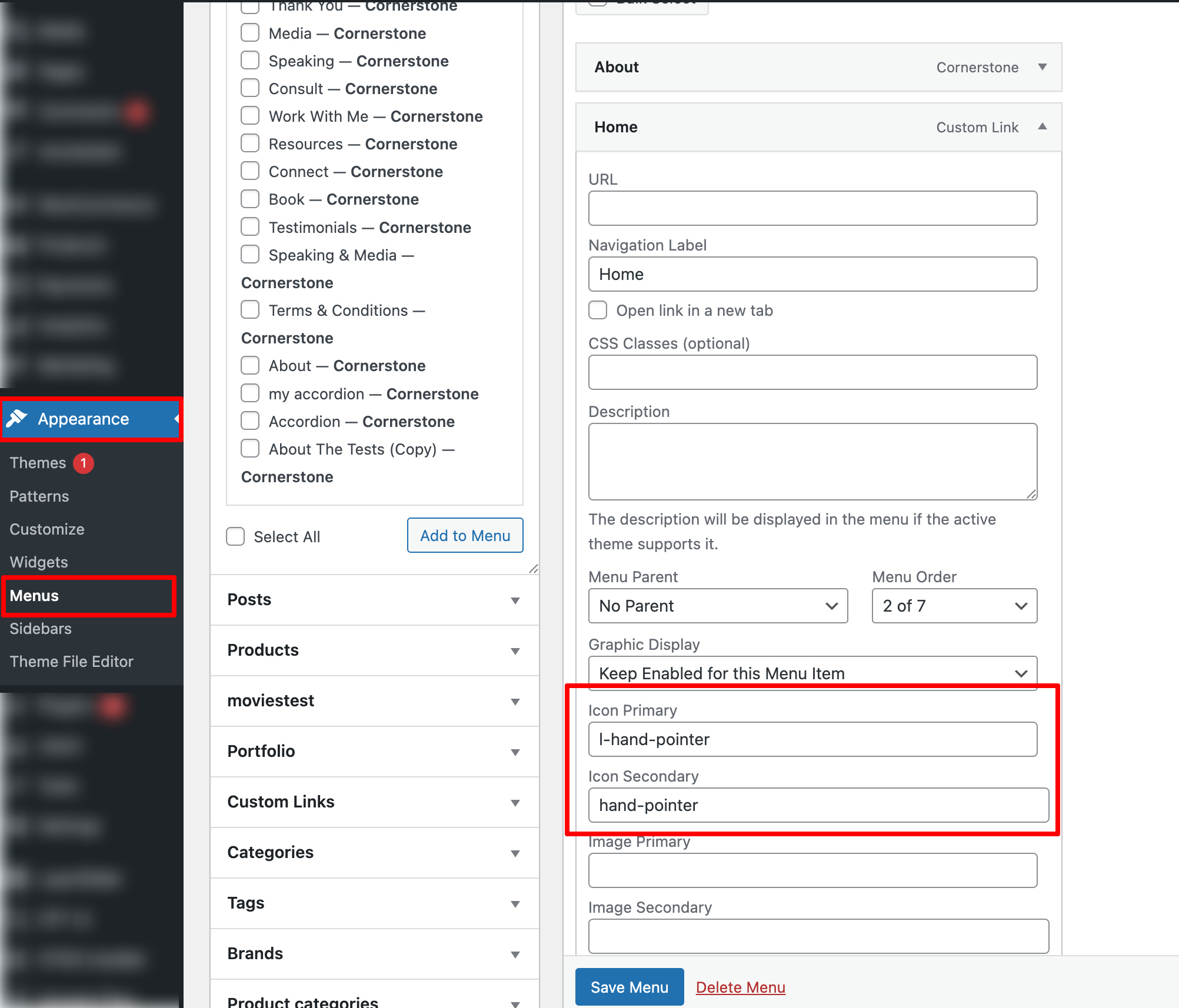The width and height of the screenshot is (1179, 1008).
Task: Click the Delete Menu link
Action: click(x=740, y=987)
